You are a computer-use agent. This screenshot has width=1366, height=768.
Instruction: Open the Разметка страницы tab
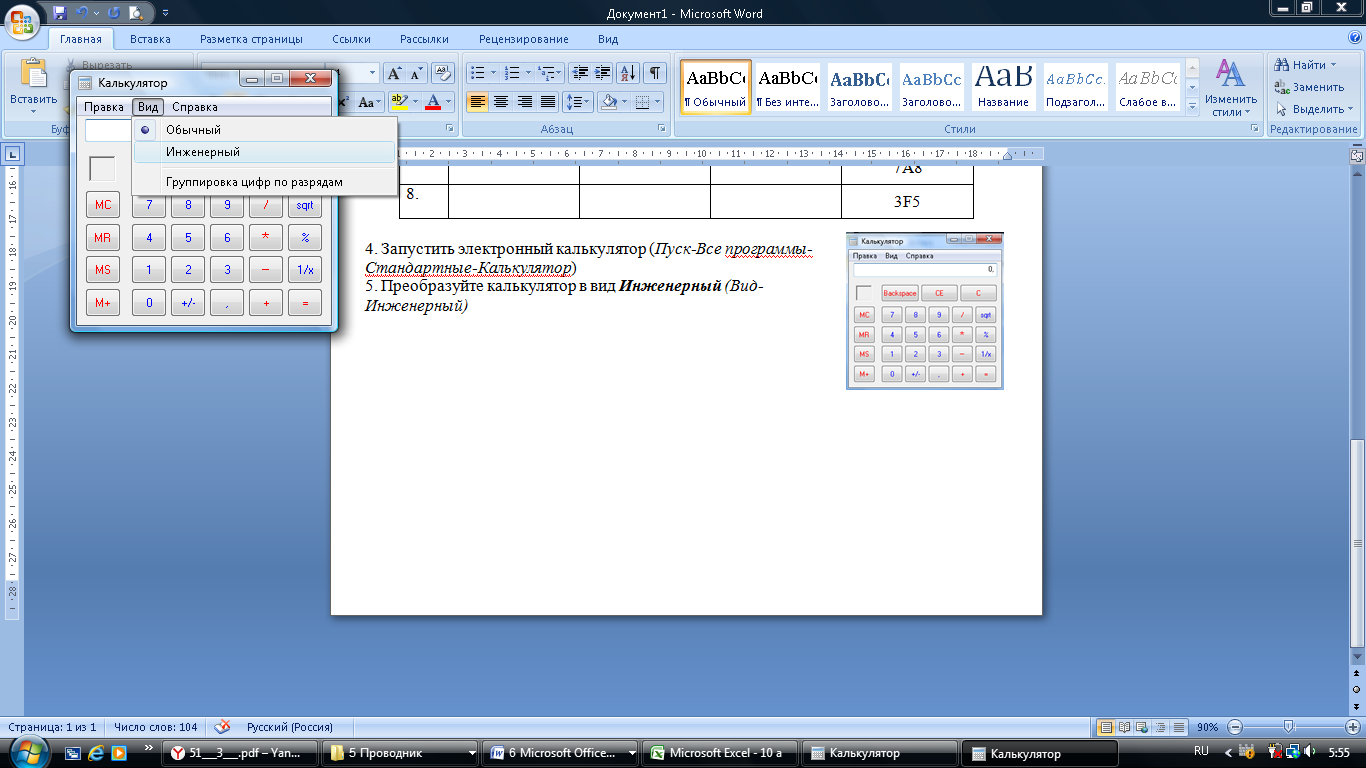point(251,39)
